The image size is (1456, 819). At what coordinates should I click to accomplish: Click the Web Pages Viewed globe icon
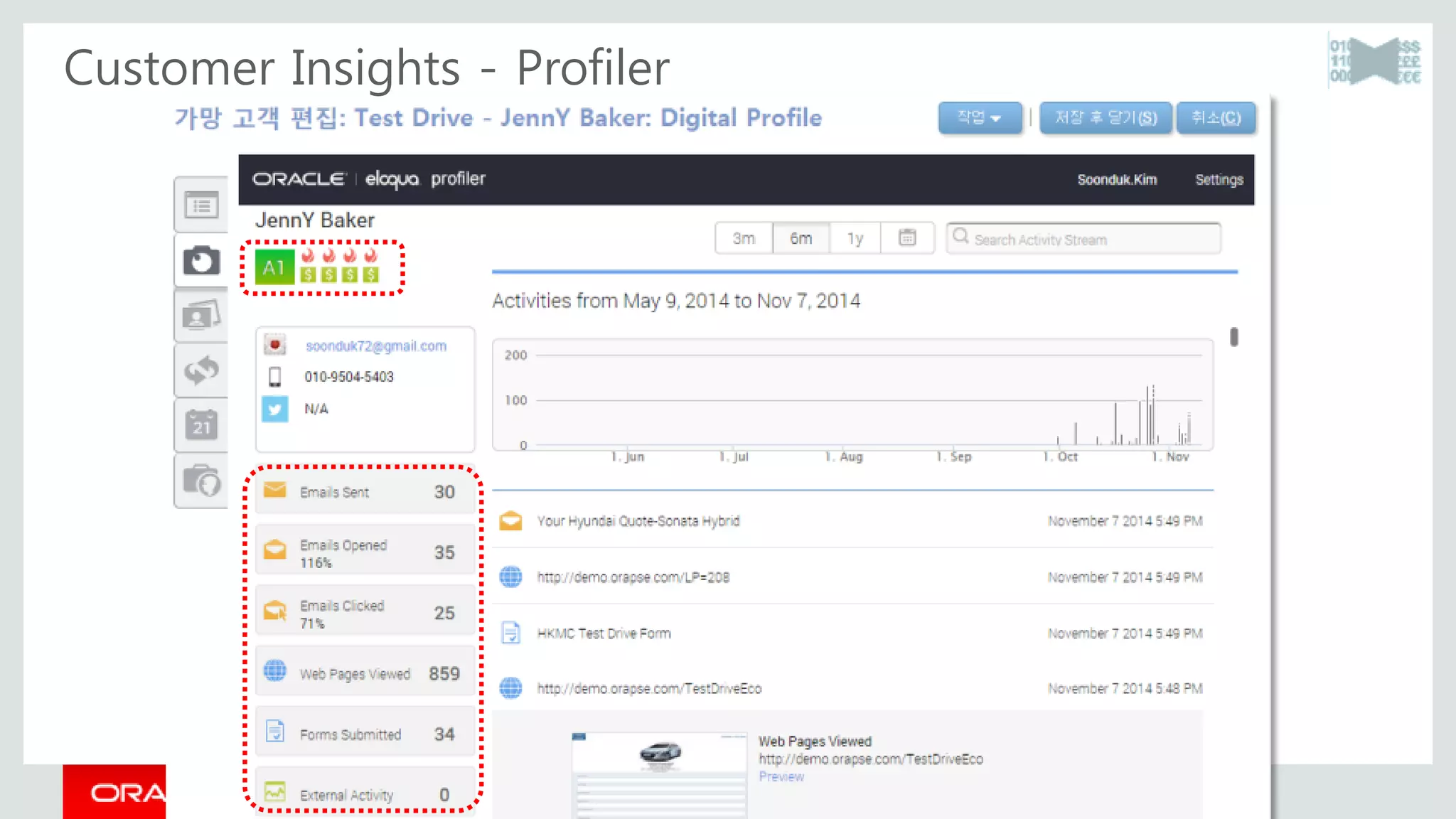[275, 670]
